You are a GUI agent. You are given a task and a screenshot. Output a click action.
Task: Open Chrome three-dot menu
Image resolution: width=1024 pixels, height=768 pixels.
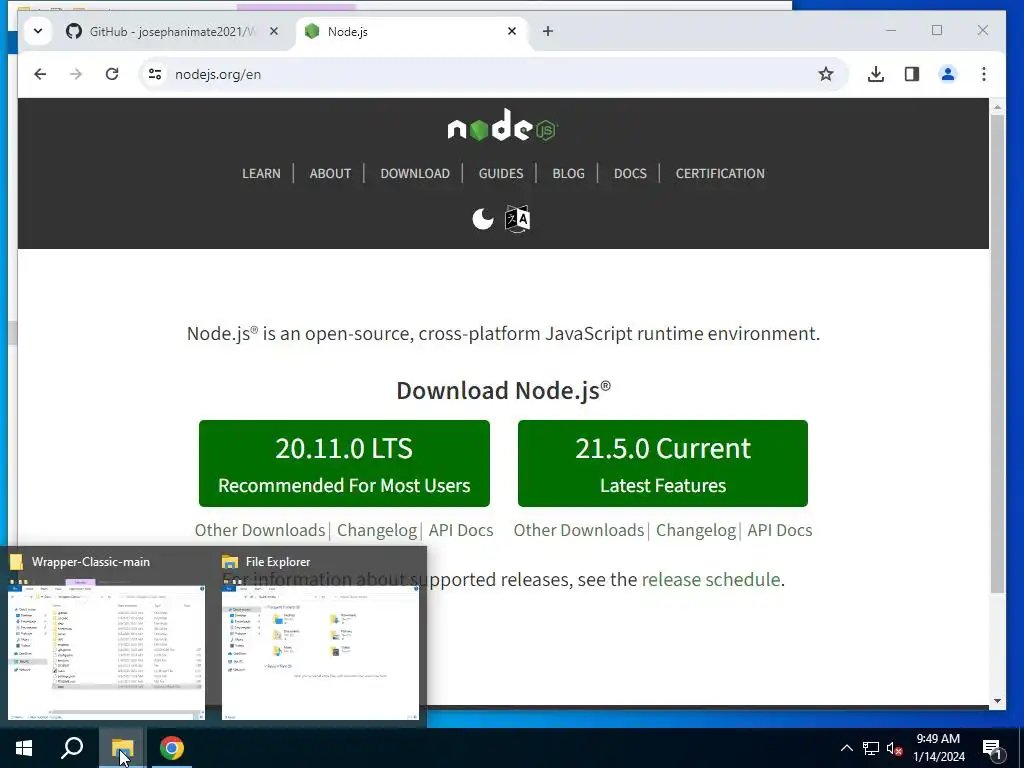click(x=984, y=74)
